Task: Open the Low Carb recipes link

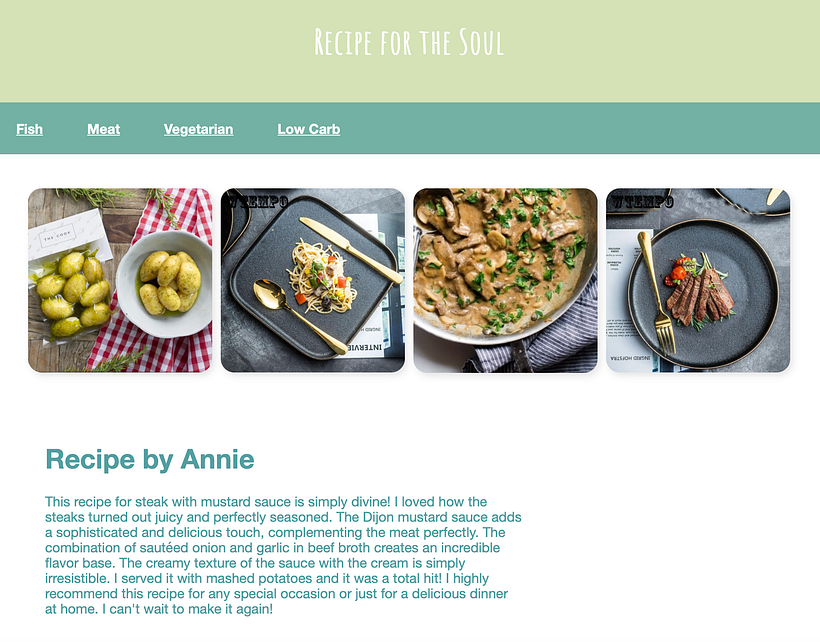Action: [x=309, y=129]
